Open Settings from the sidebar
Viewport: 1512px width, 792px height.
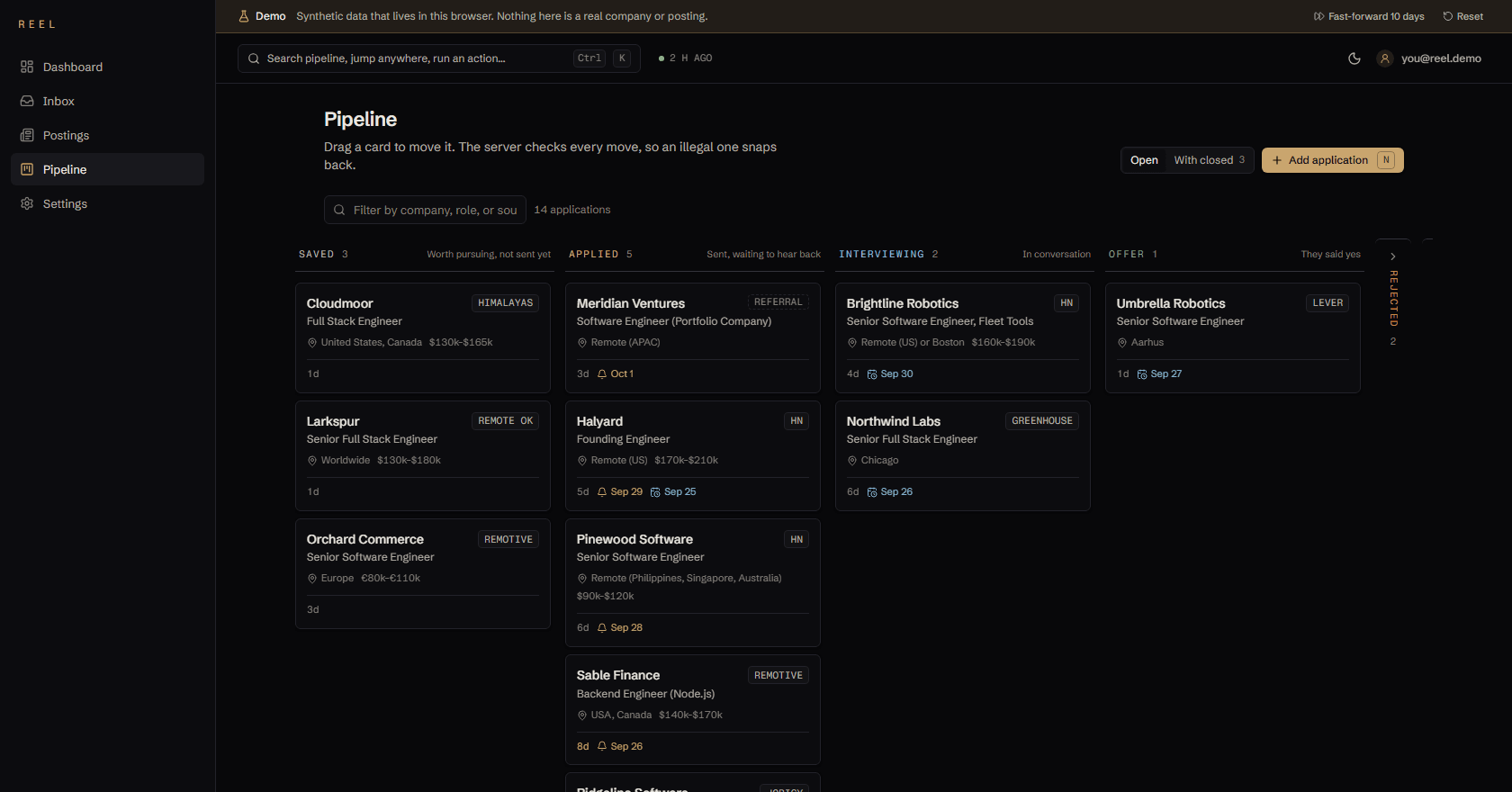108,203
